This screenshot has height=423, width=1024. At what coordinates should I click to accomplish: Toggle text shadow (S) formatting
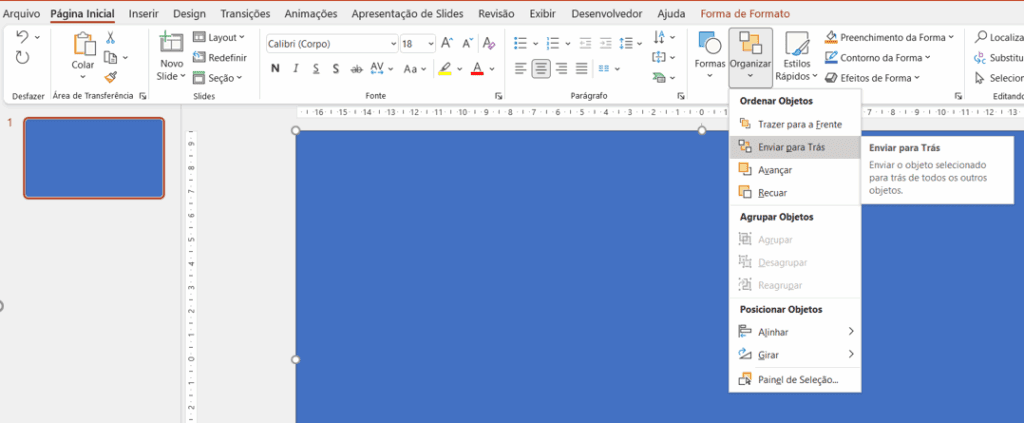[336, 69]
